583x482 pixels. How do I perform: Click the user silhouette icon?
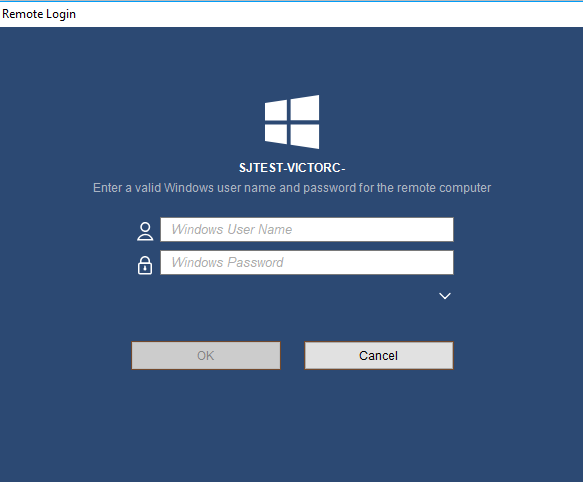pos(145,232)
